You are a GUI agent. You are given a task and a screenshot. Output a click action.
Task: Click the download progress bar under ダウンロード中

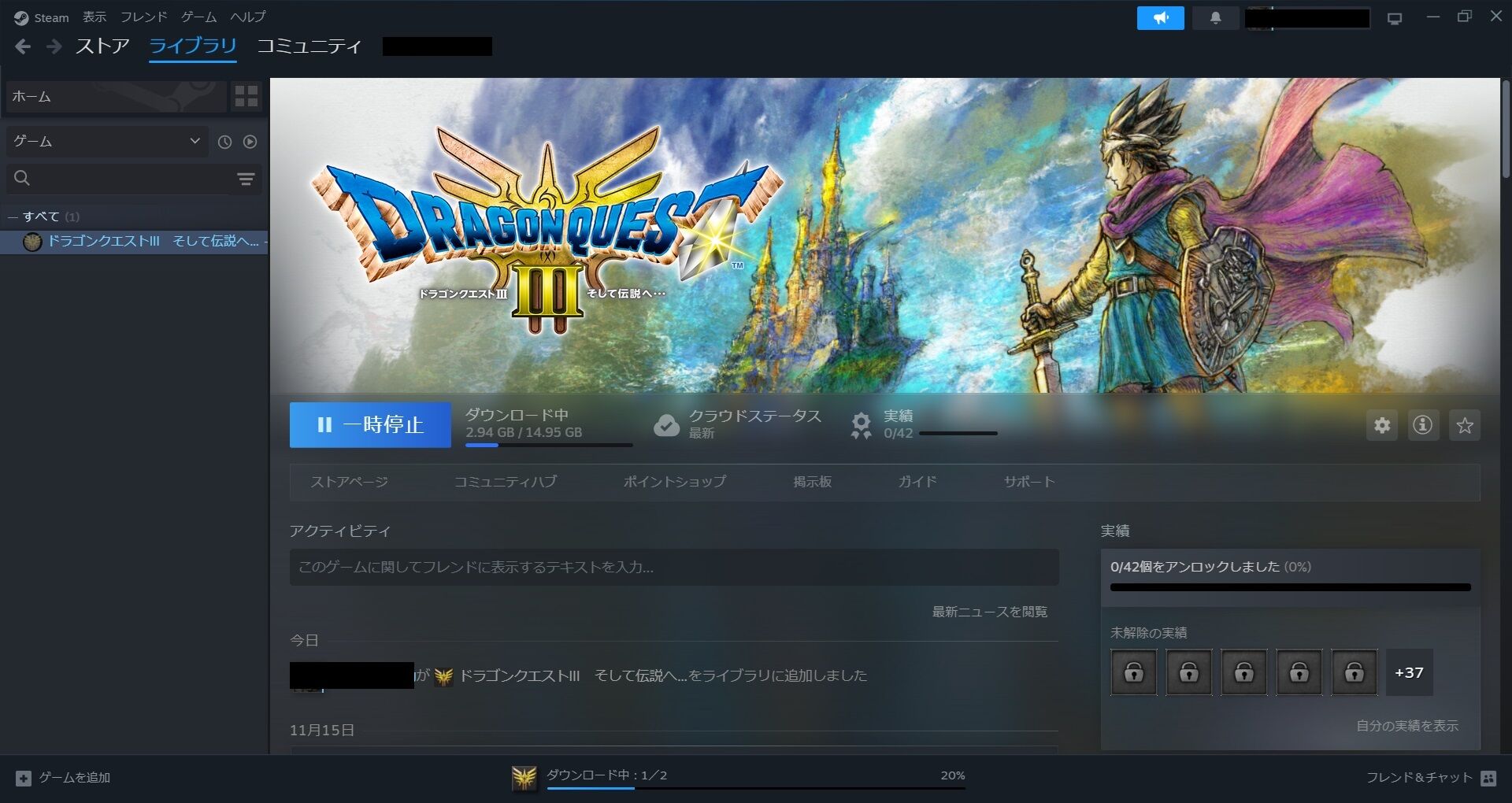point(549,446)
